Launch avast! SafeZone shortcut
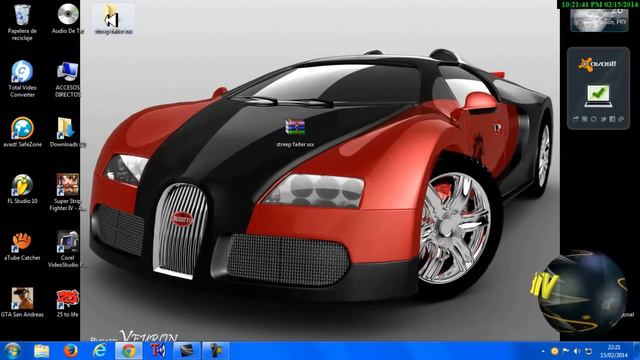Image resolution: width=640 pixels, height=360 pixels. pos(22,132)
